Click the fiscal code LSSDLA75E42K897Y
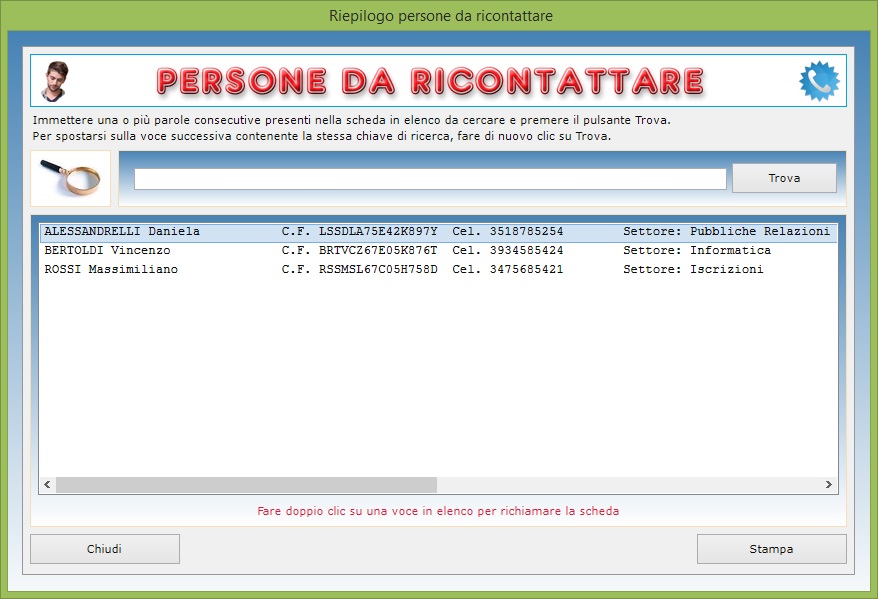The height and width of the screenshot is (599, 878). [x=378, y=232]
